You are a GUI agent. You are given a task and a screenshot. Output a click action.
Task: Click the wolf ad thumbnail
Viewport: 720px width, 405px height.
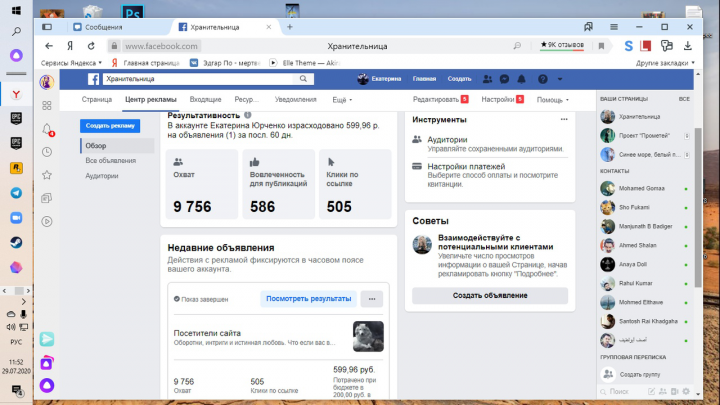(368, 337)
